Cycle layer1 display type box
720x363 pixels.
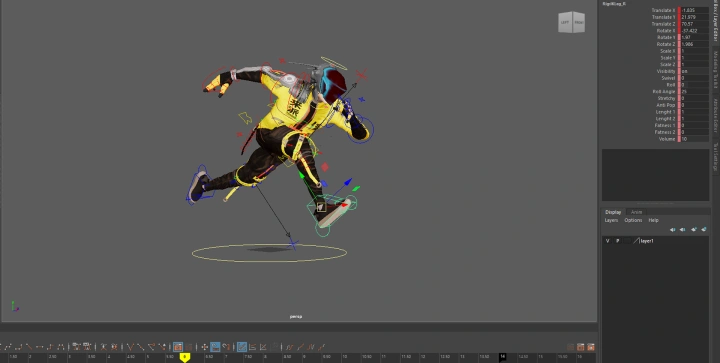click(627, 241)
